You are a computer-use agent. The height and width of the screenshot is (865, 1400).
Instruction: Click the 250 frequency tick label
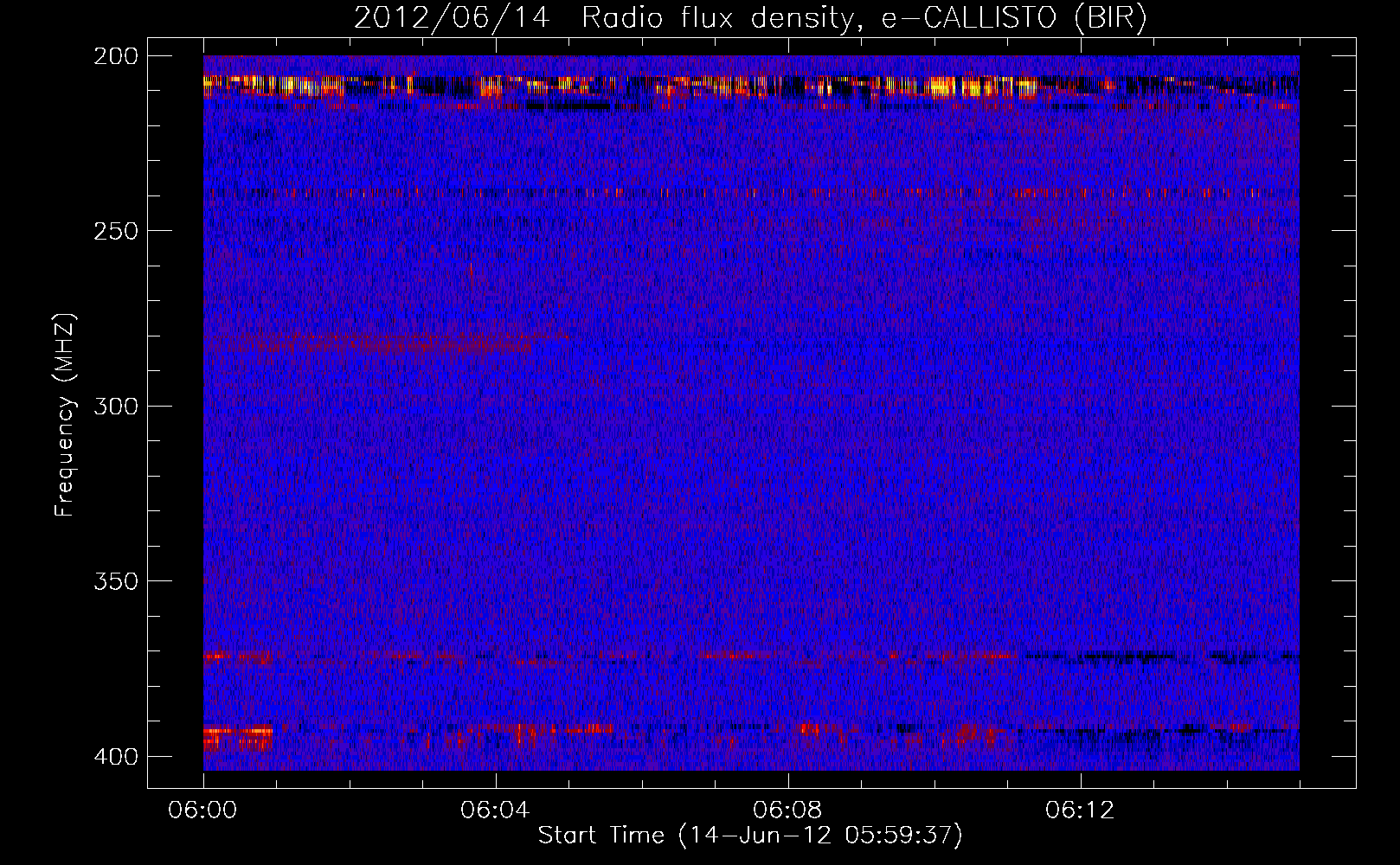coord(115,231)
